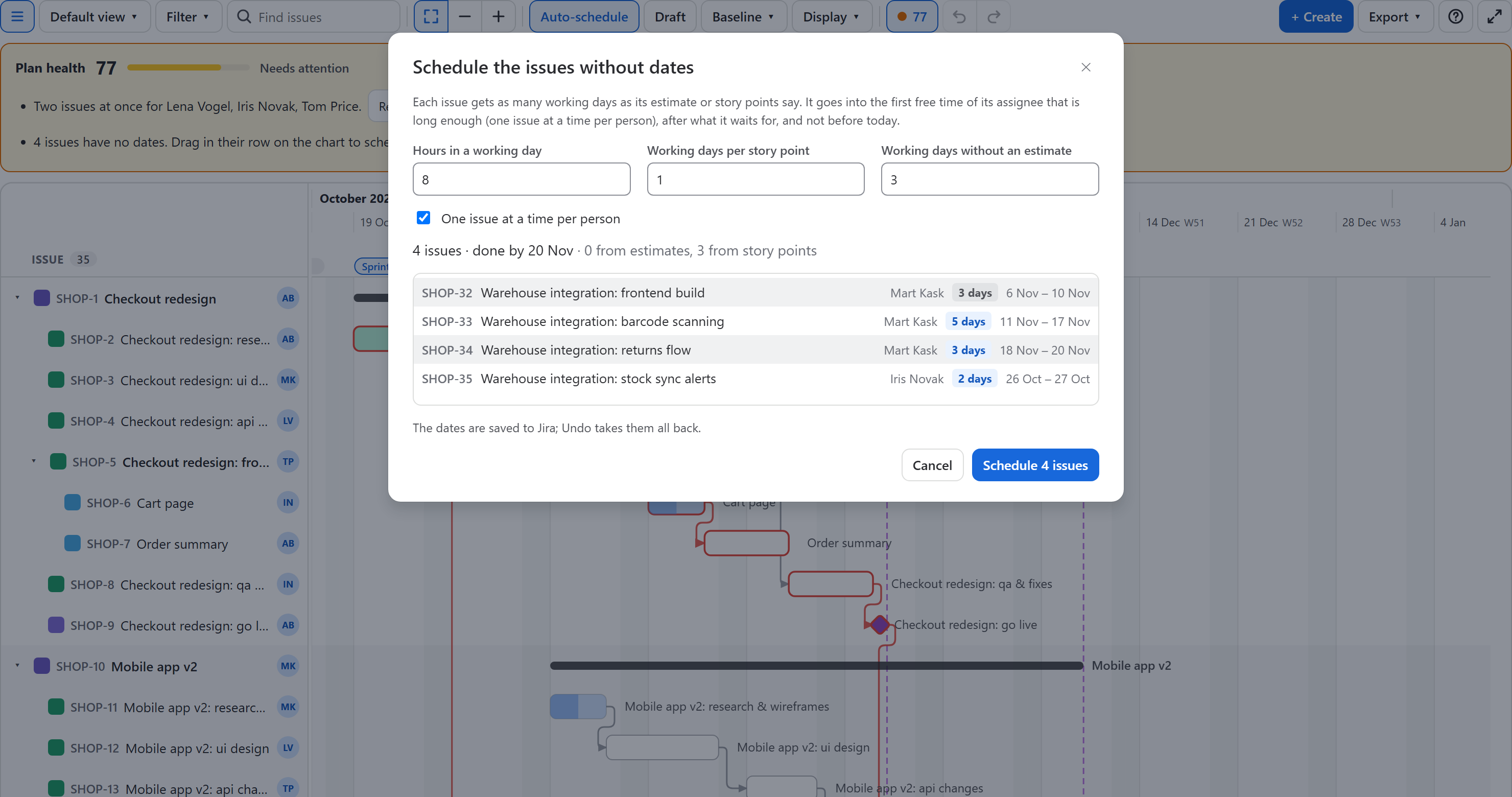Click the MK avatar on SHOP-3 row
This screenshot has width=1512, height=797.
(x=288, y=380)
